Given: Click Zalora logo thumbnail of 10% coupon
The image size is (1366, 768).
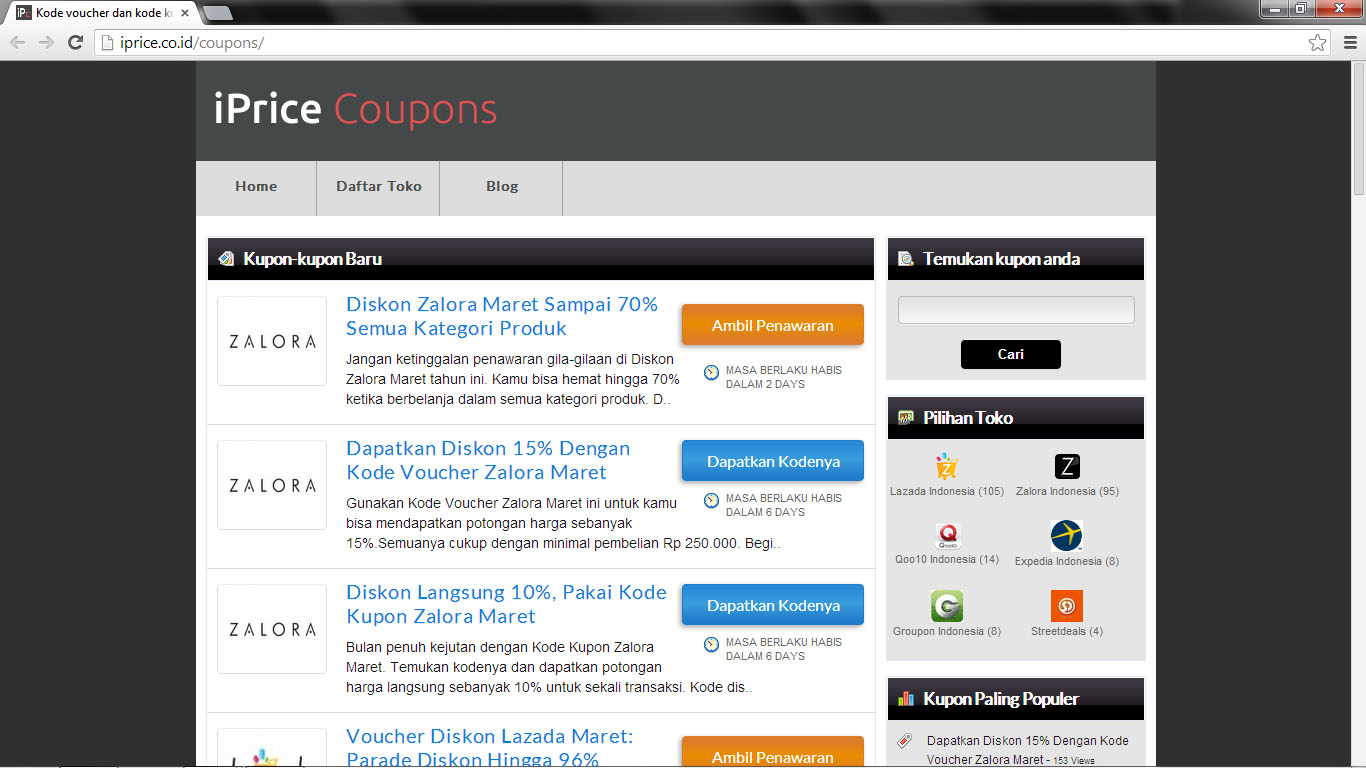Looking at the screenshot, I should point(272,629).
